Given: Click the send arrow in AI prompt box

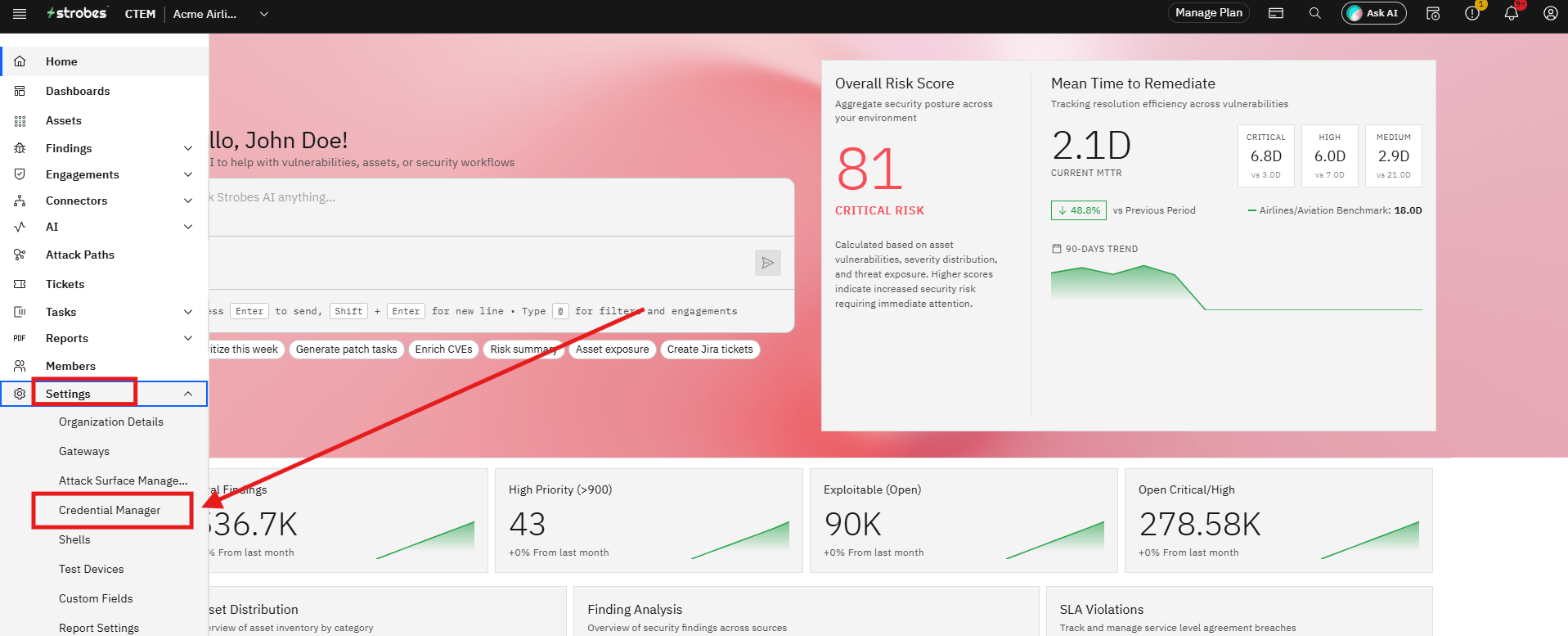Looking at the screenshot, I should point(768,263).
